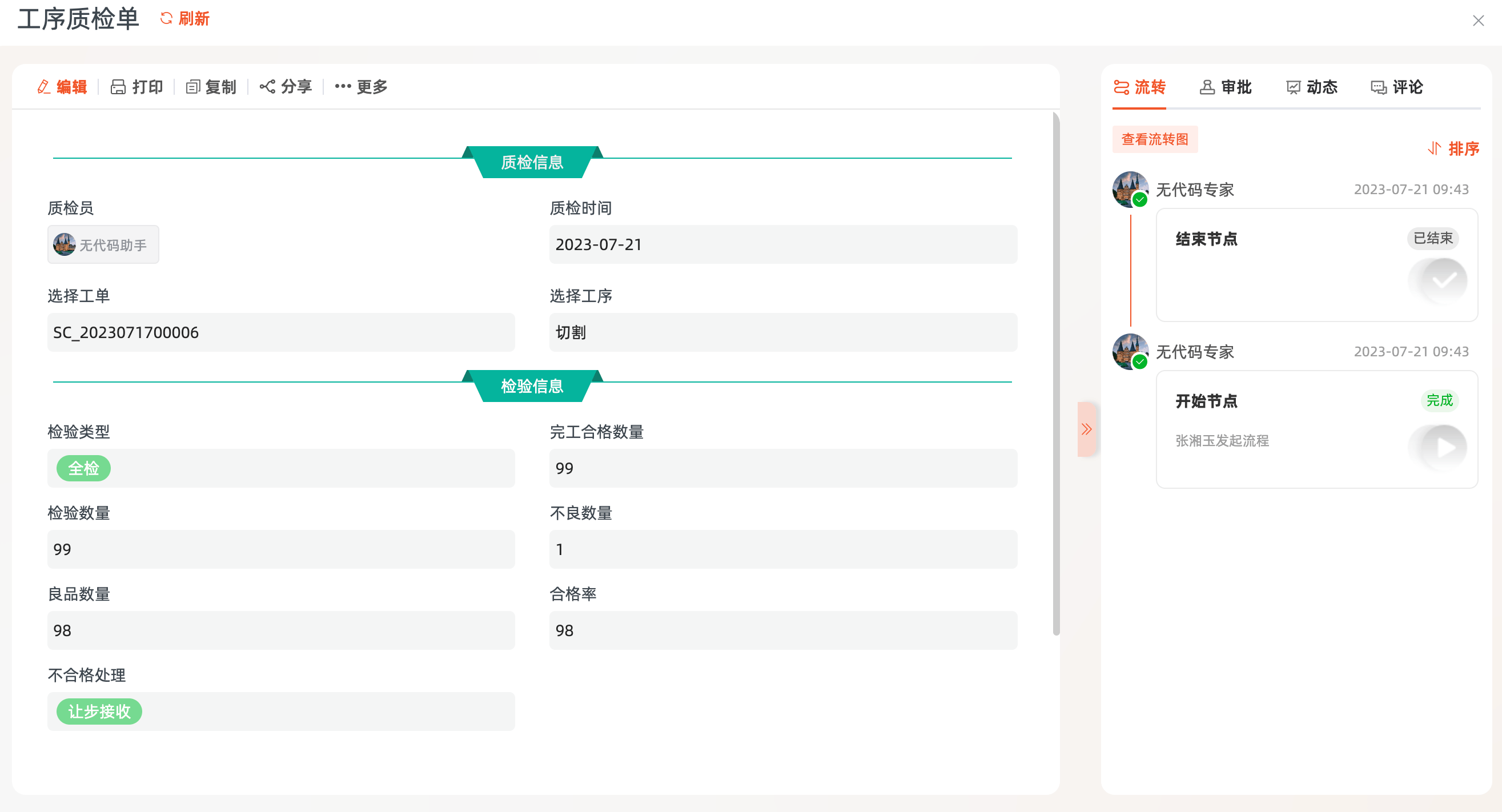Screen dimensions: 1502x812
Task: Click the Edit (编辑) pencil icon
Action: tap(44, 87)
